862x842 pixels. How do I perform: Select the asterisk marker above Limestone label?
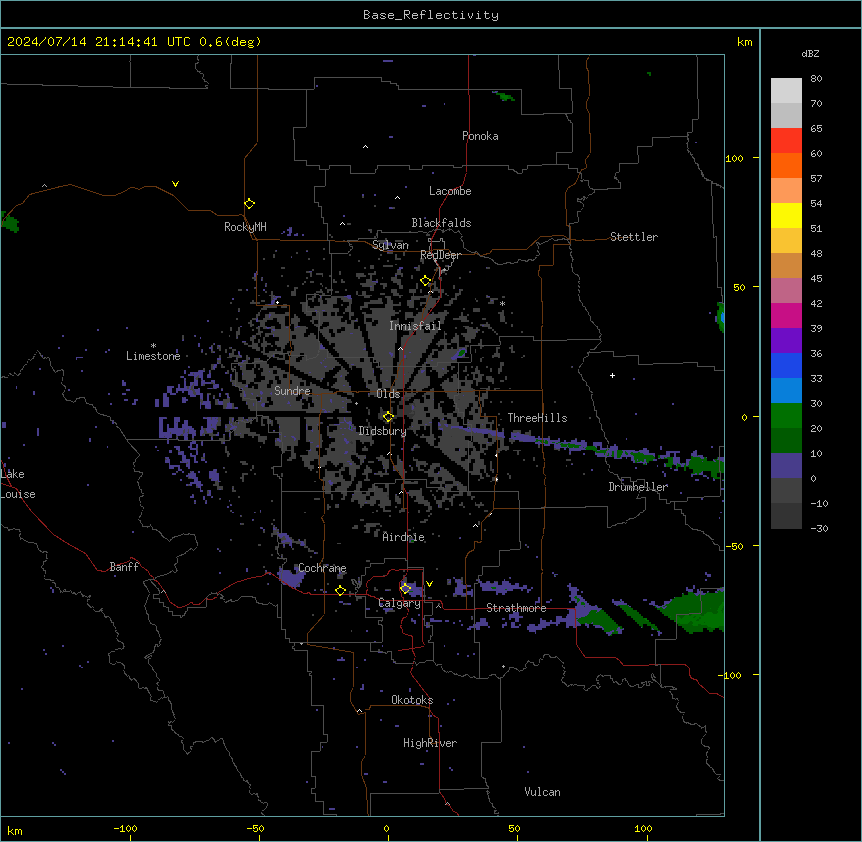(153, 346)
